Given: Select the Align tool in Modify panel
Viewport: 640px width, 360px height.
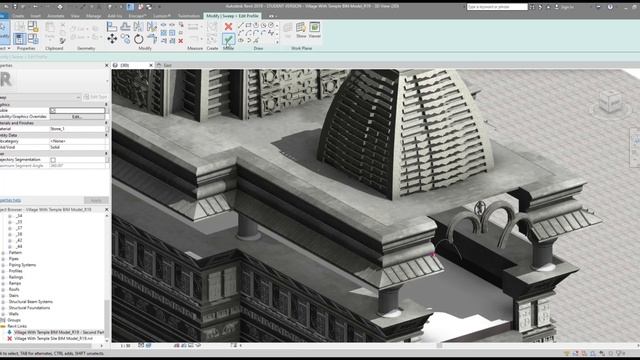Looking at the screenshot, I should 112,27.
